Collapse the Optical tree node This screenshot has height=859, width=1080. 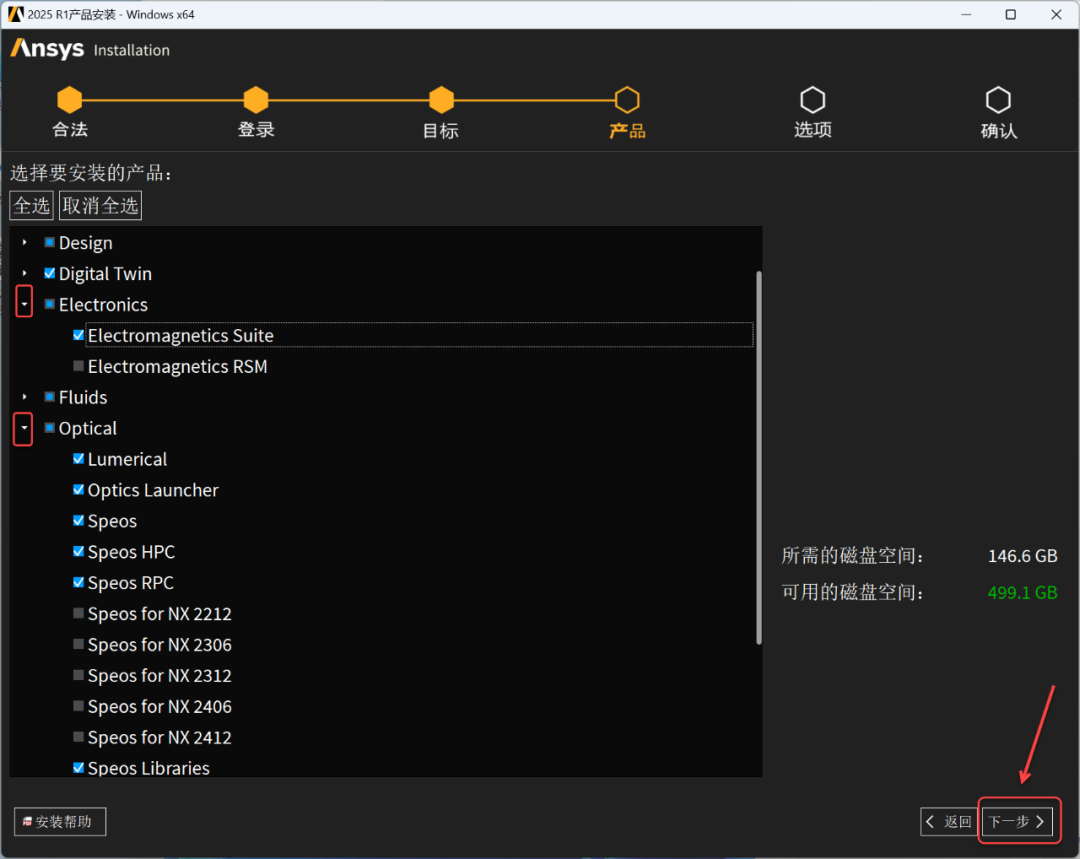coord(24,428)
